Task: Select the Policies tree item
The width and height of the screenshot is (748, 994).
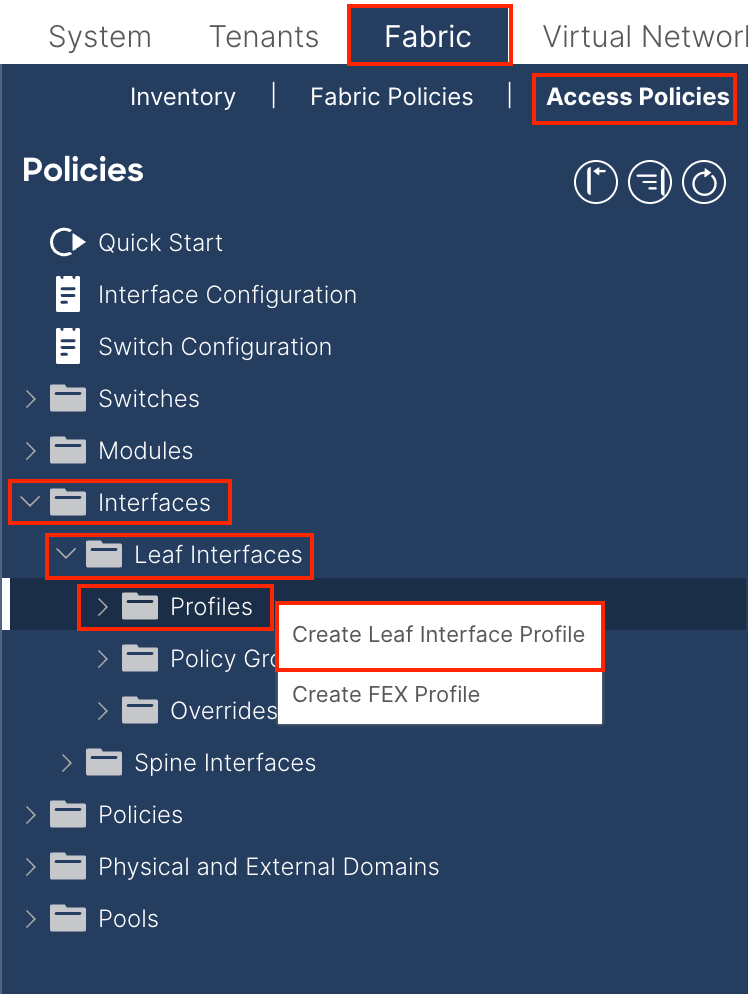Action: (x=140, y=815)
